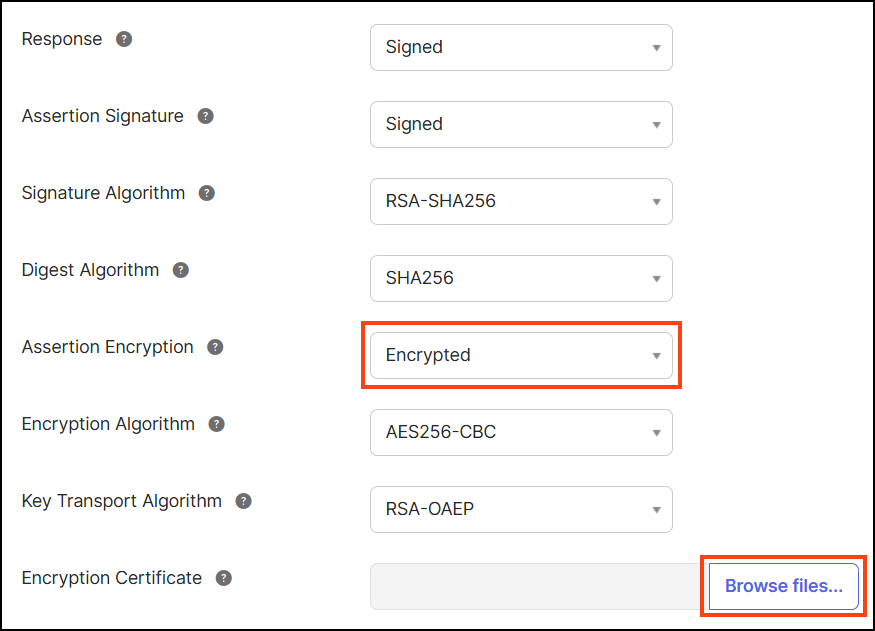Open the RSA-SHA256 Signature Algorithm dropdown

click(520, 201)
